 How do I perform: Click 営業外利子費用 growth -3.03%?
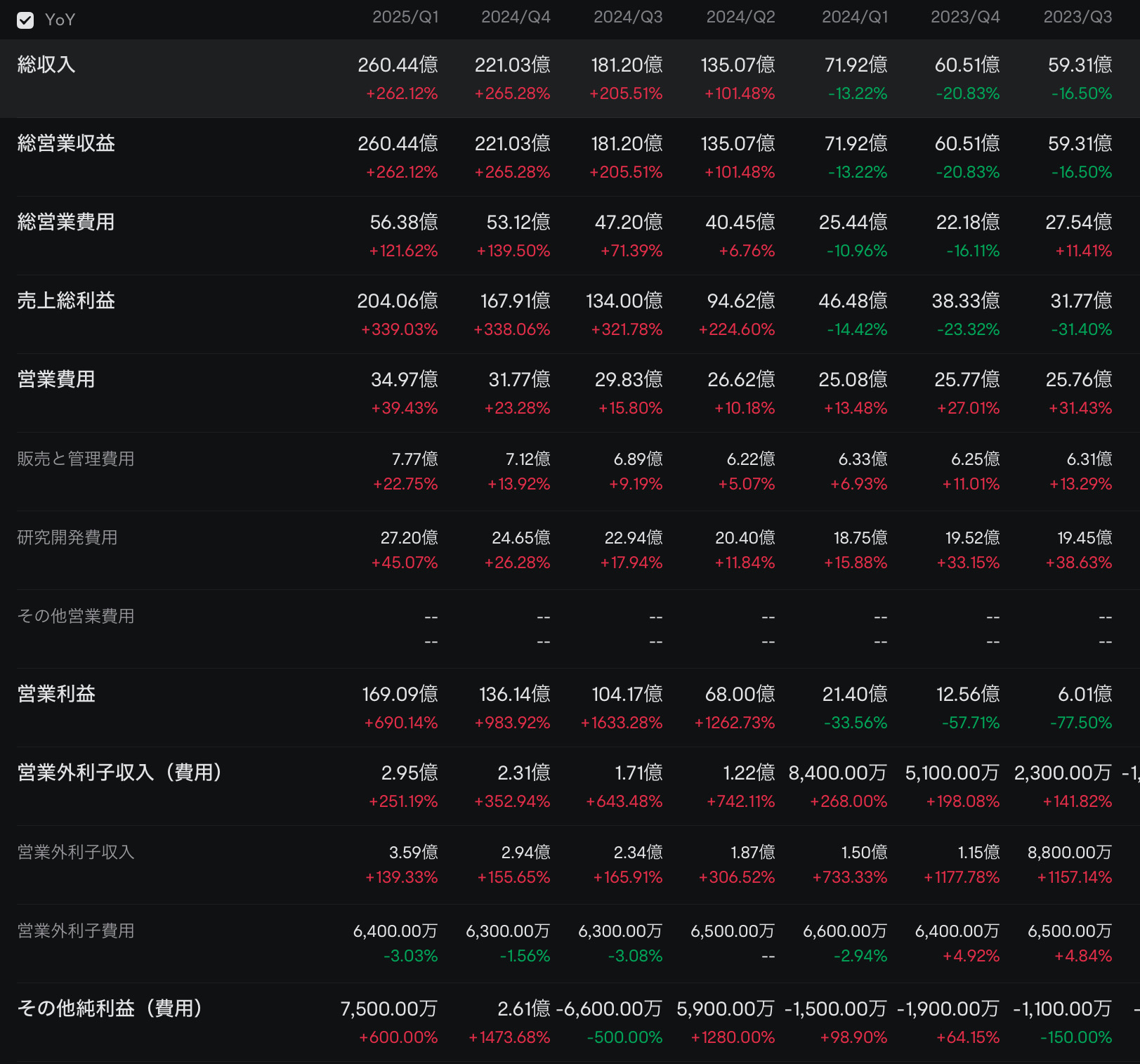[410, 956]
